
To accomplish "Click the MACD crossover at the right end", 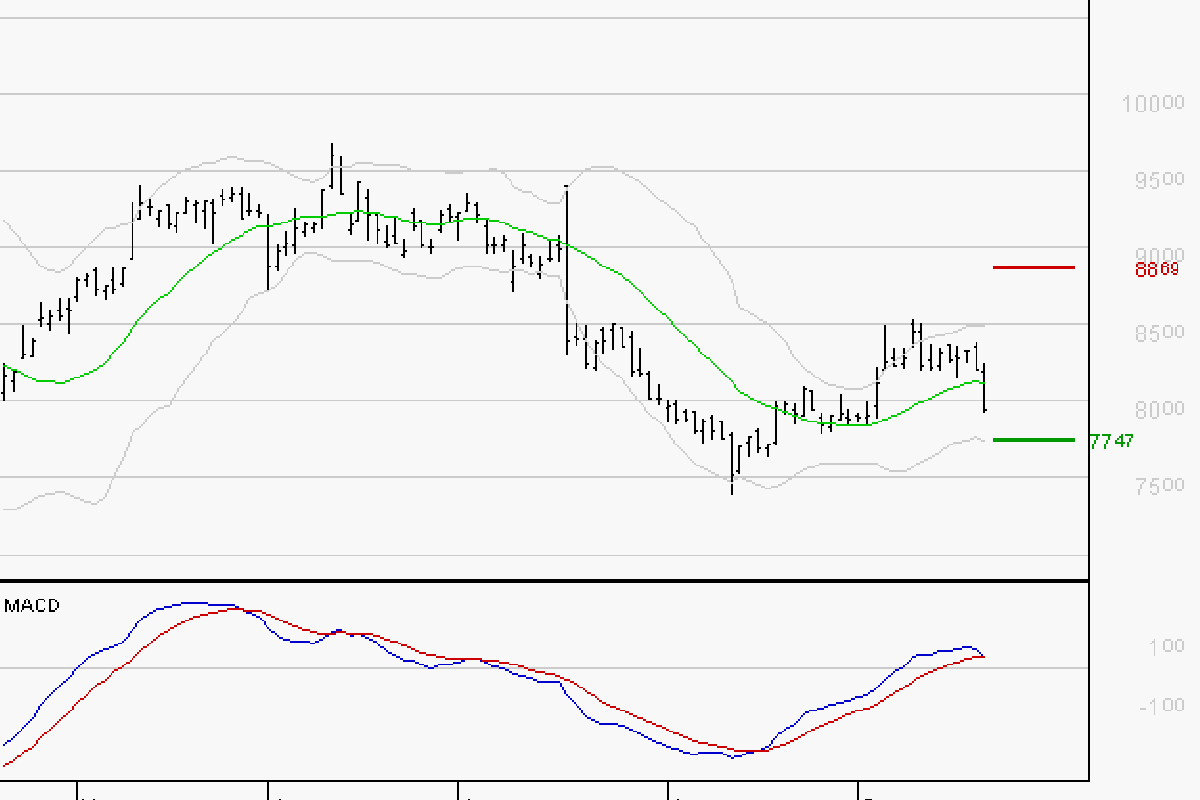I will [x=983, y=656].
